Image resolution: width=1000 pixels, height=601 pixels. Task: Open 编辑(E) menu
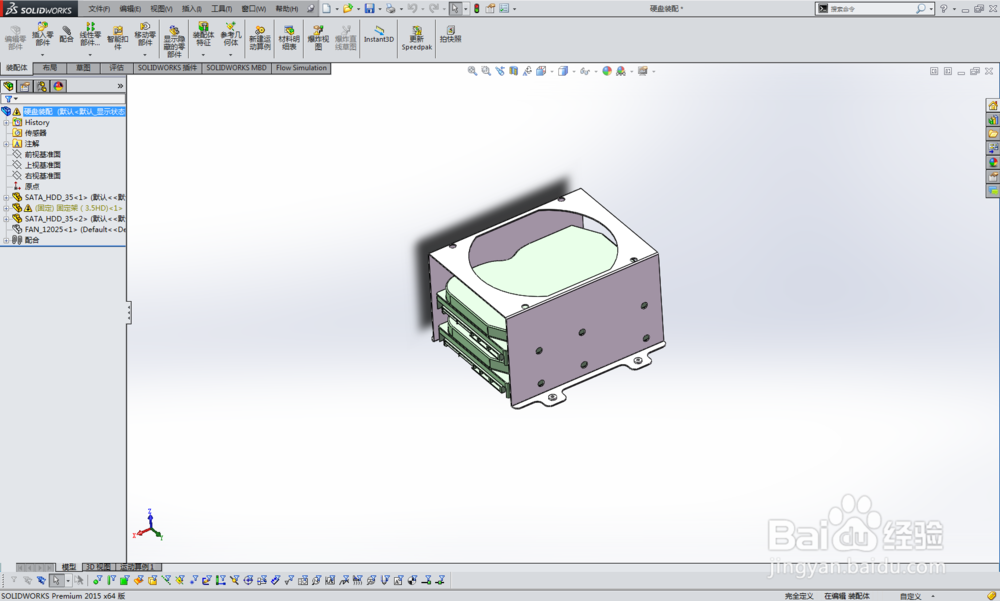point(130,9)
